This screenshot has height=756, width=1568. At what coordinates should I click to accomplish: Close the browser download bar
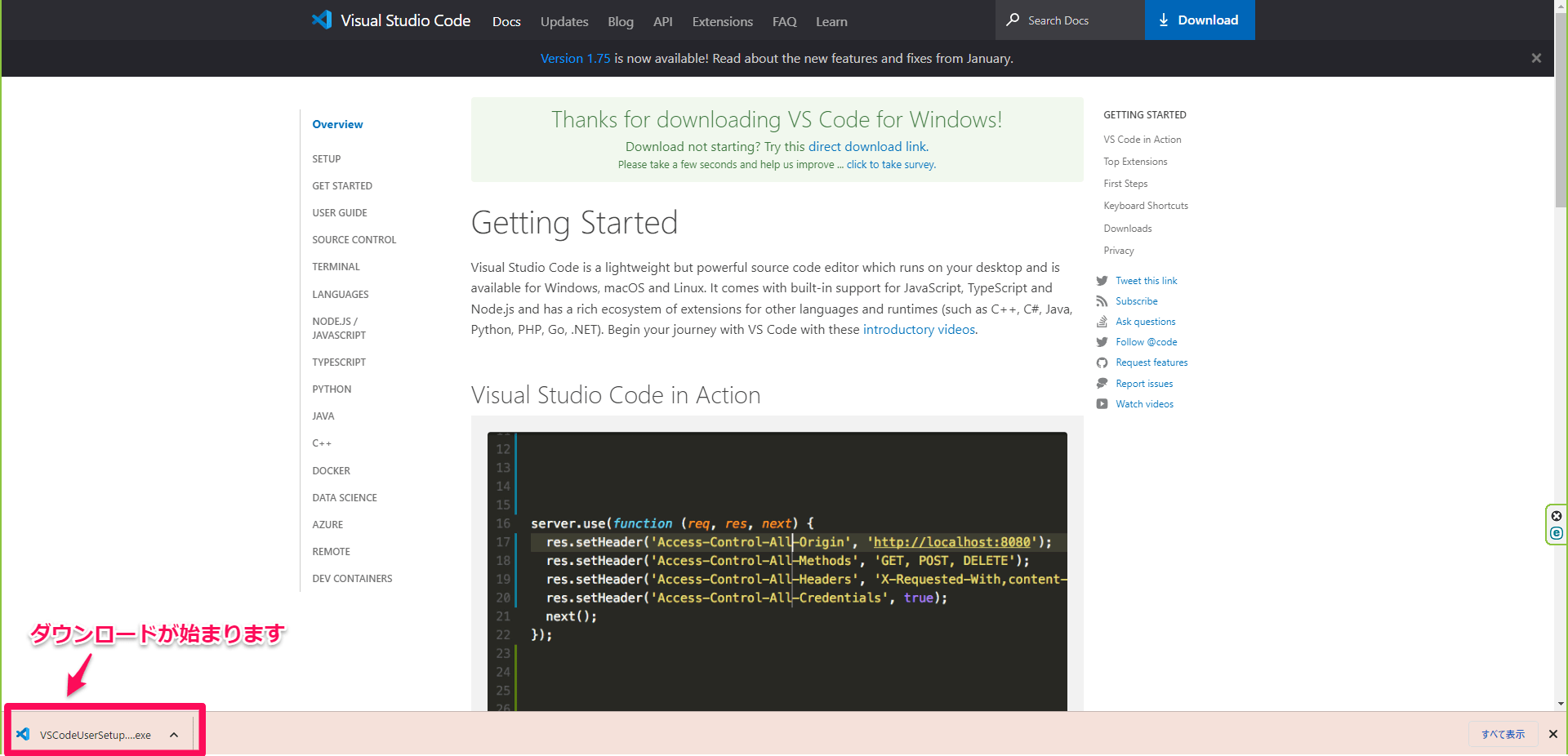1553,734
